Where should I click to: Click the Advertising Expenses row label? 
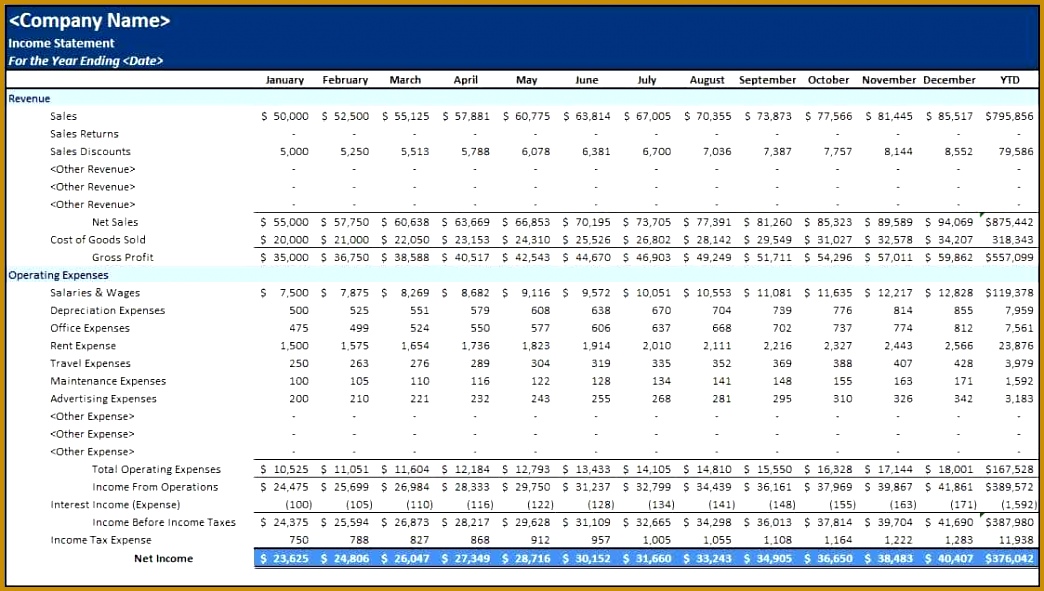[103, 398]
